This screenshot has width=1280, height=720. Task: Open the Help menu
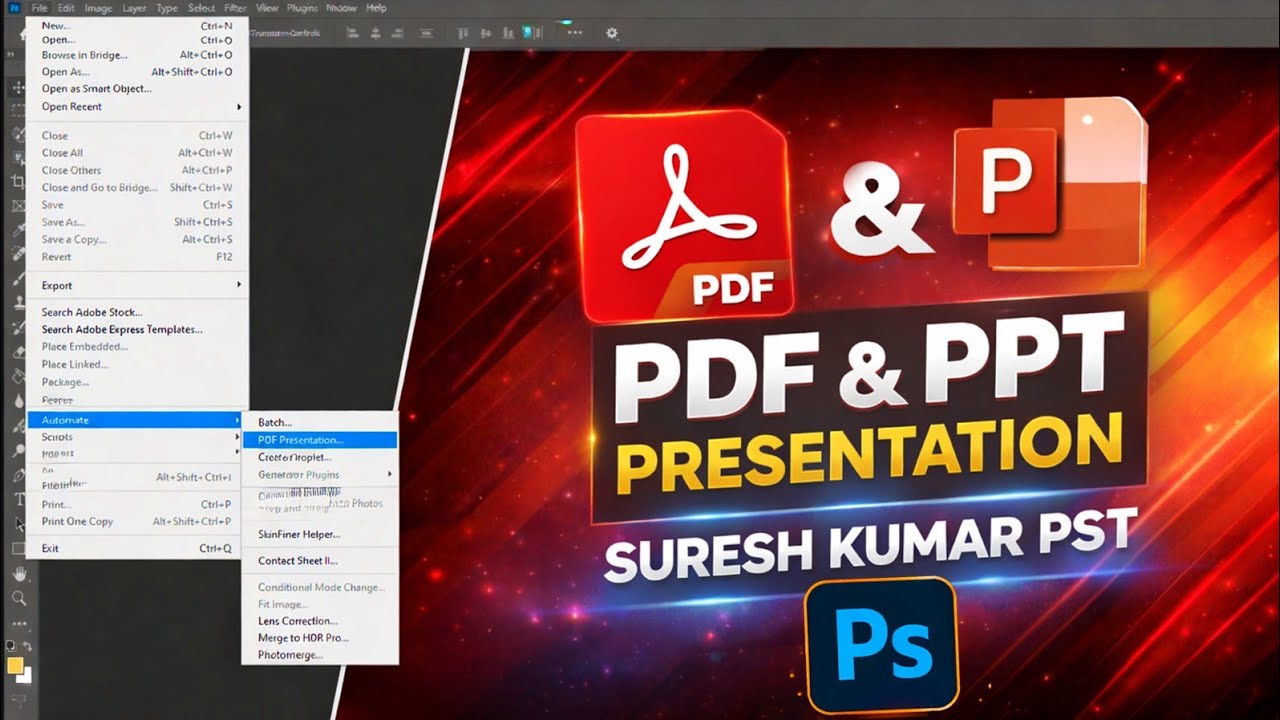[x=376, y=8]
